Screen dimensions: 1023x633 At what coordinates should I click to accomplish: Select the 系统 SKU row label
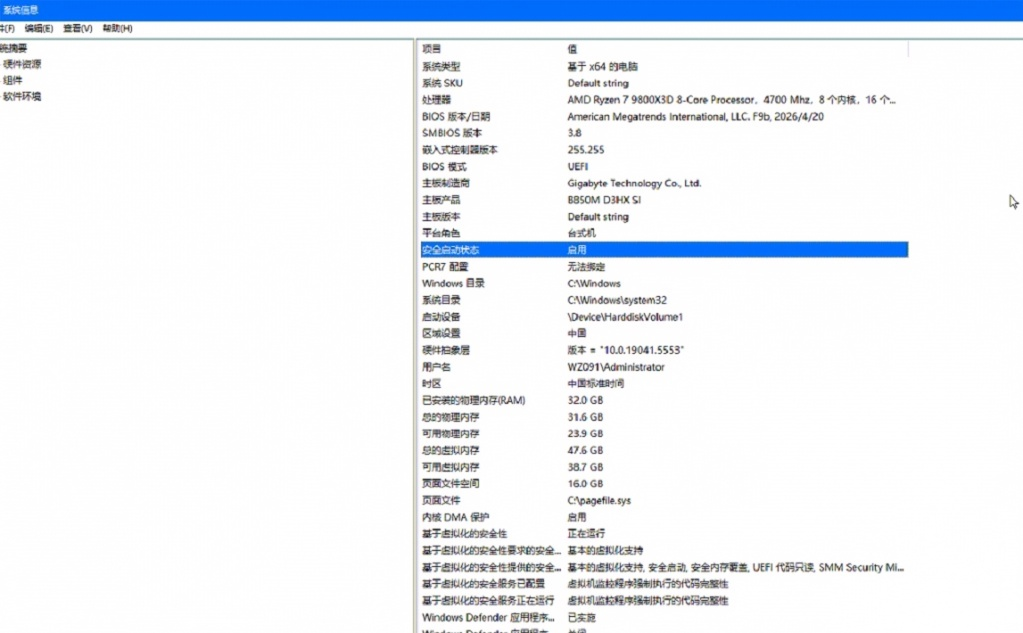[x=442, y=83]
